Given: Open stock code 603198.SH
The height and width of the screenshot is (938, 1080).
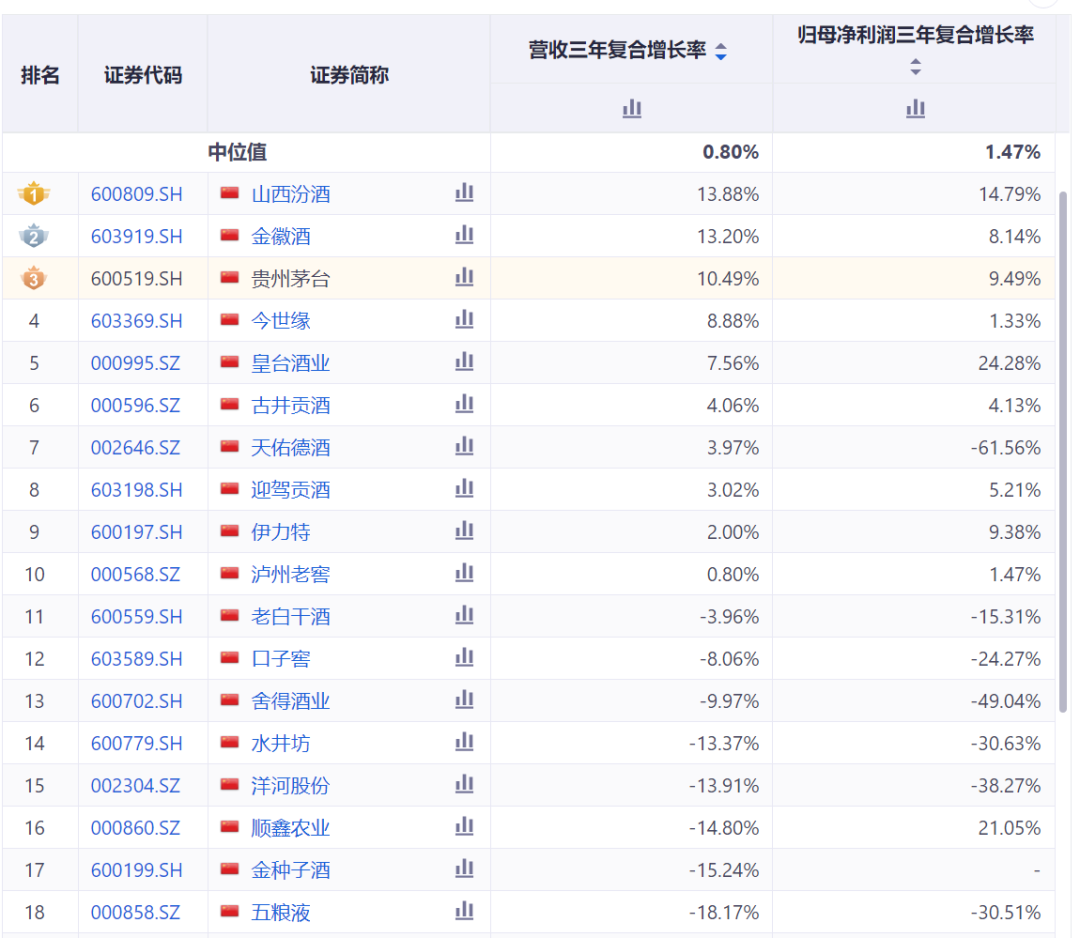Looking at the screenshot, I should click(x=136, y=490).
